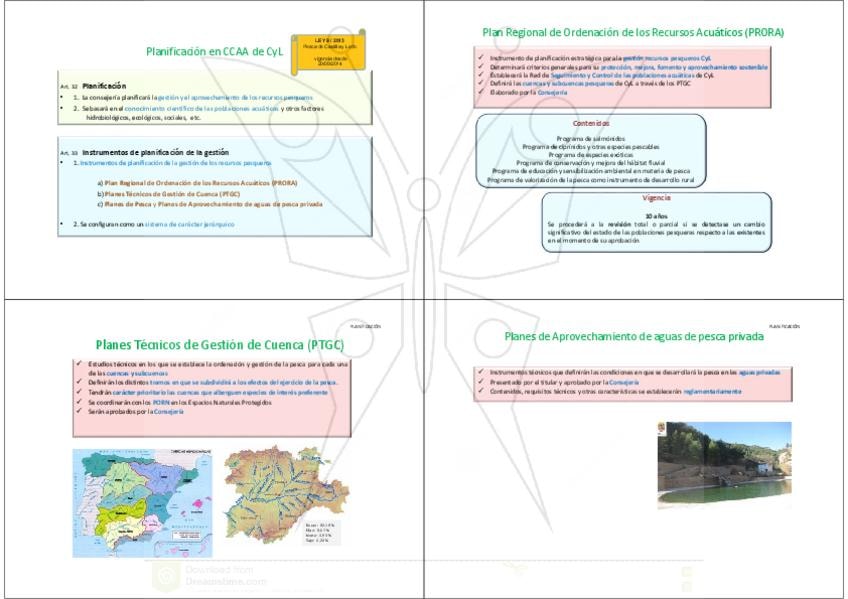Click the yellow LEY 9/2013 scroll graphic
Screen dimensions: 848x599
[x=328, y=52]
